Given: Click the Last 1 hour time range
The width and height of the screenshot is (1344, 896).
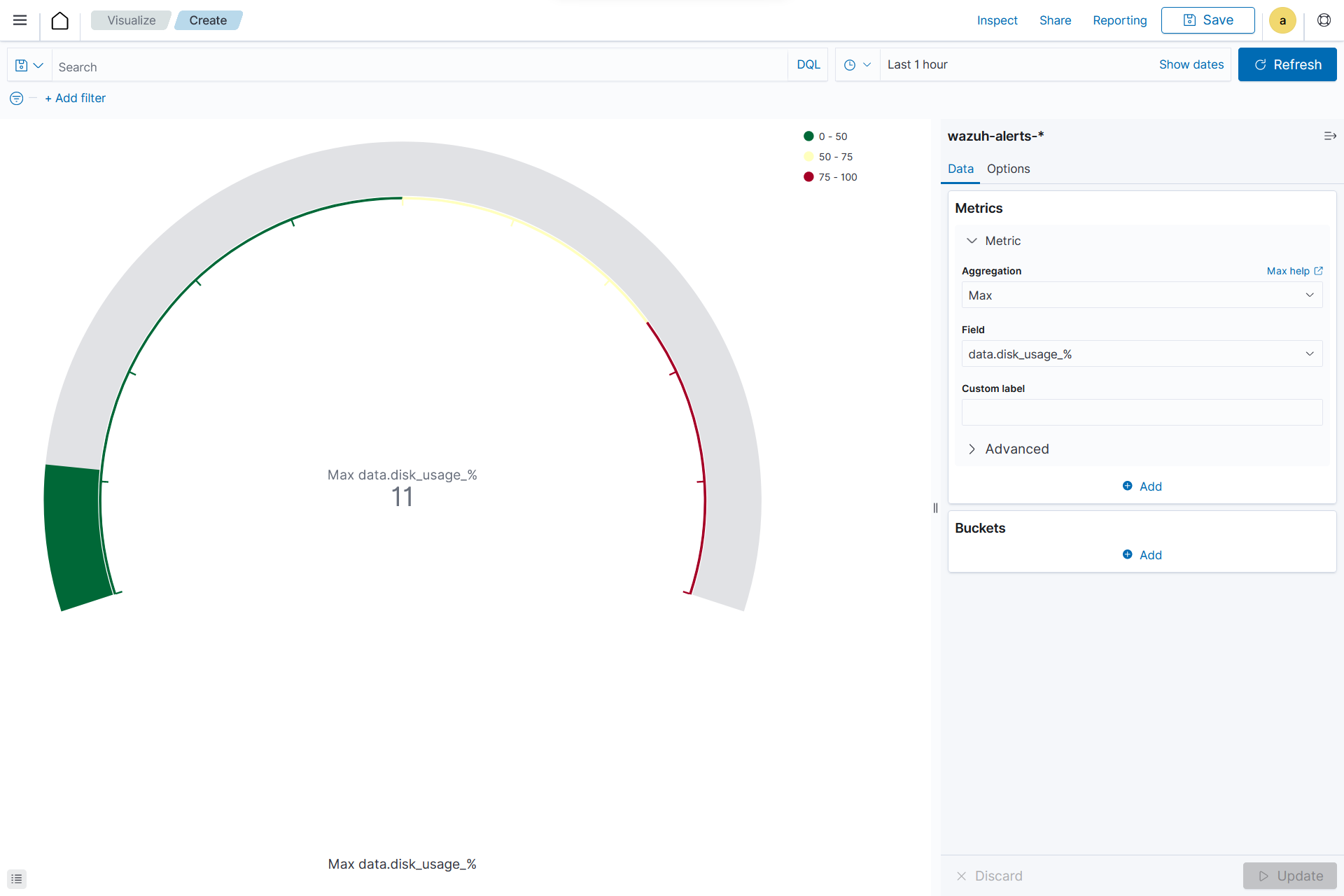Looking at the screenshot, I should [917, 65].
